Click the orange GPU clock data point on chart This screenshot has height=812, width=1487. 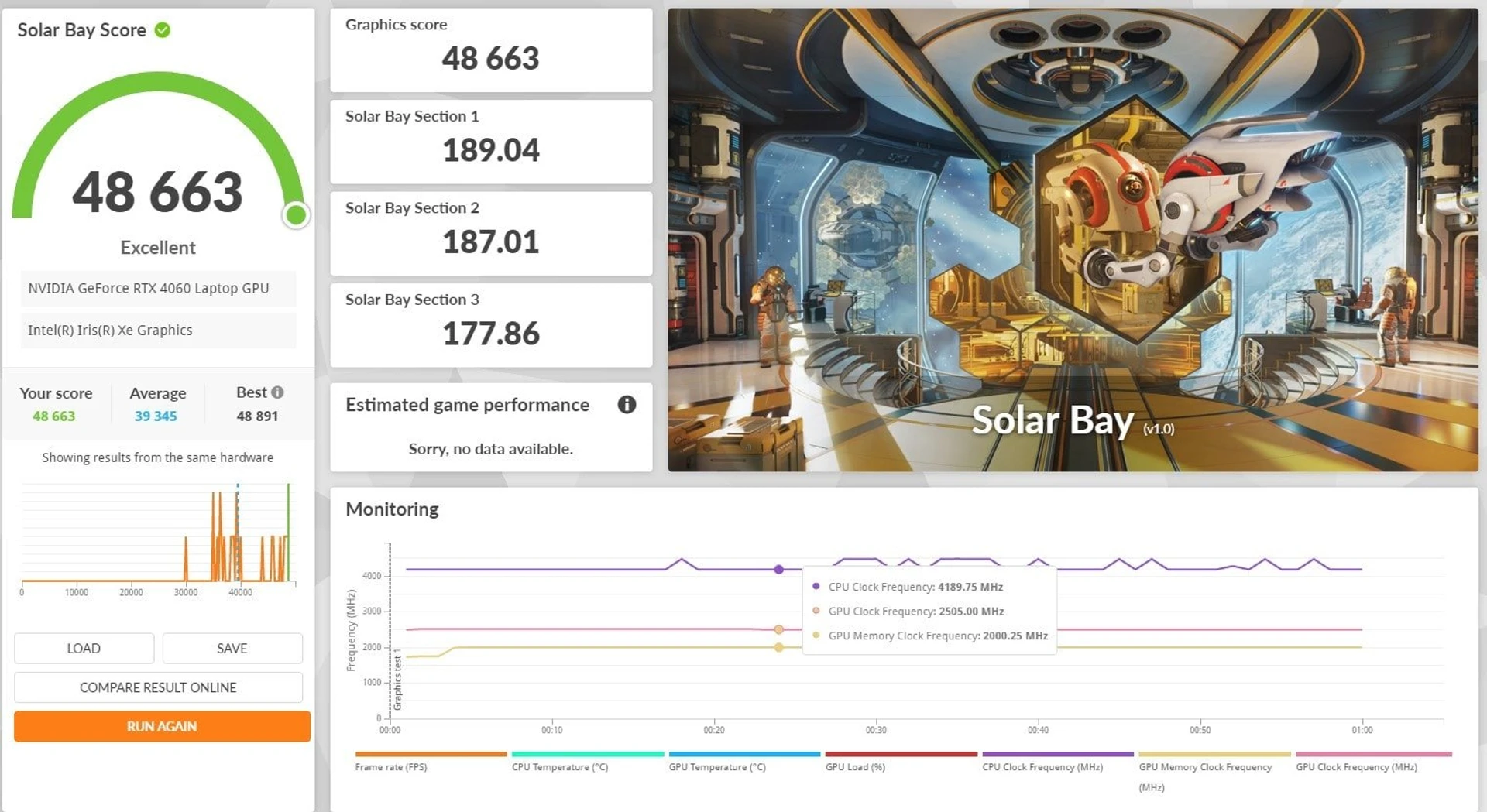pos(779,629)
